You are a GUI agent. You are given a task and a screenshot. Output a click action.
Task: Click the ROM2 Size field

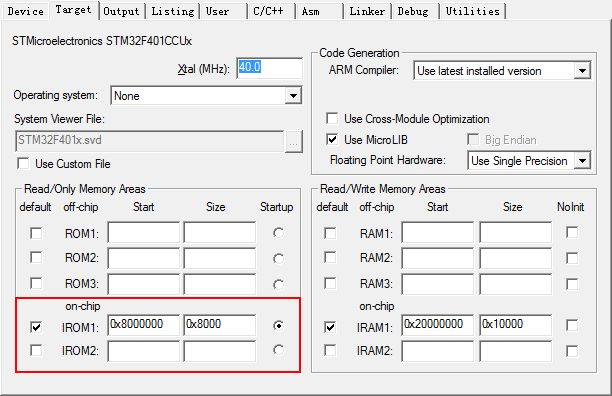[220, 258]
